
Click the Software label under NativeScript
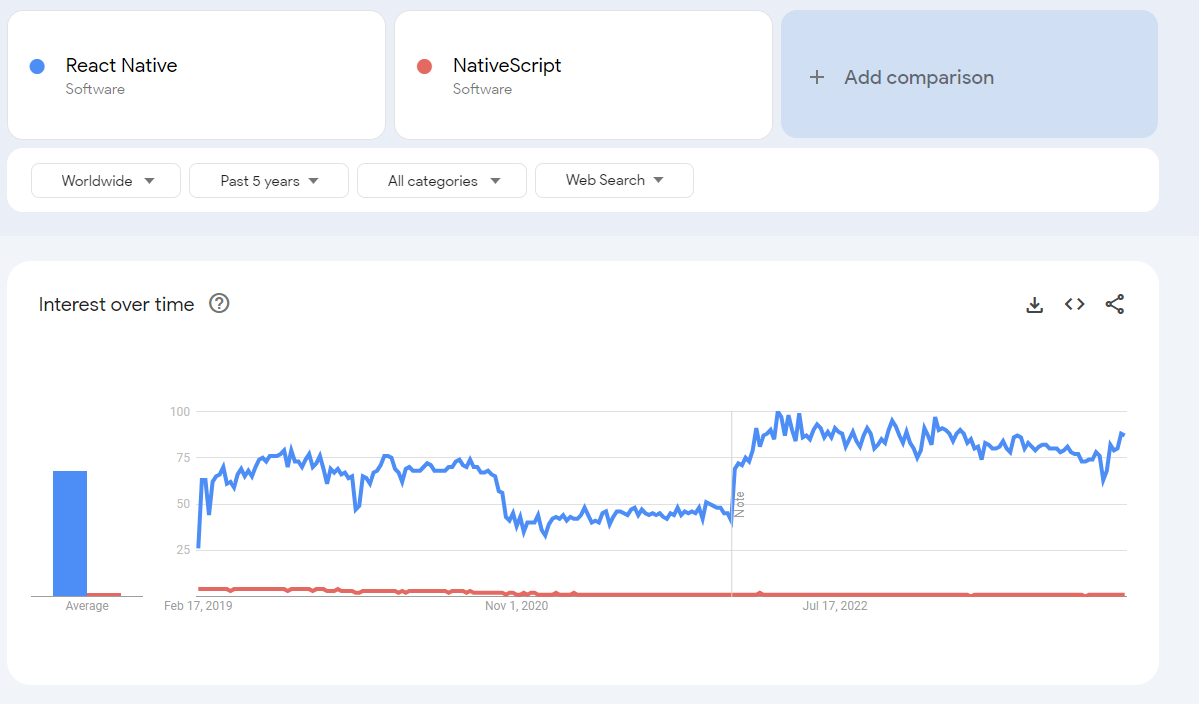click(483, 89)
